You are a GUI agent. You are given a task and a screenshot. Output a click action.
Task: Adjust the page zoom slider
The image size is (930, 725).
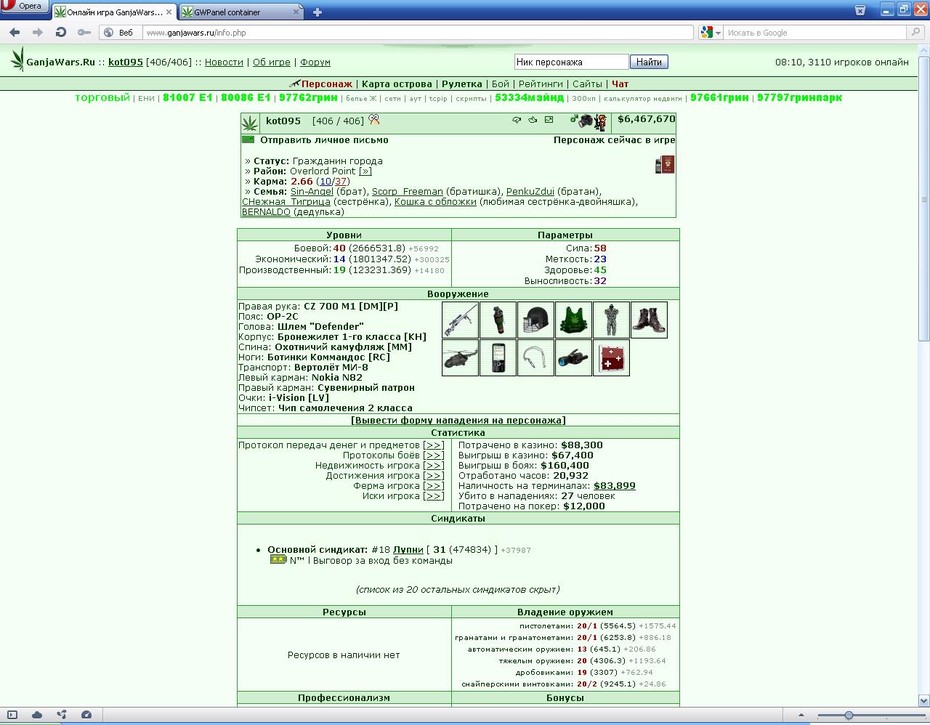click(849, 715)
